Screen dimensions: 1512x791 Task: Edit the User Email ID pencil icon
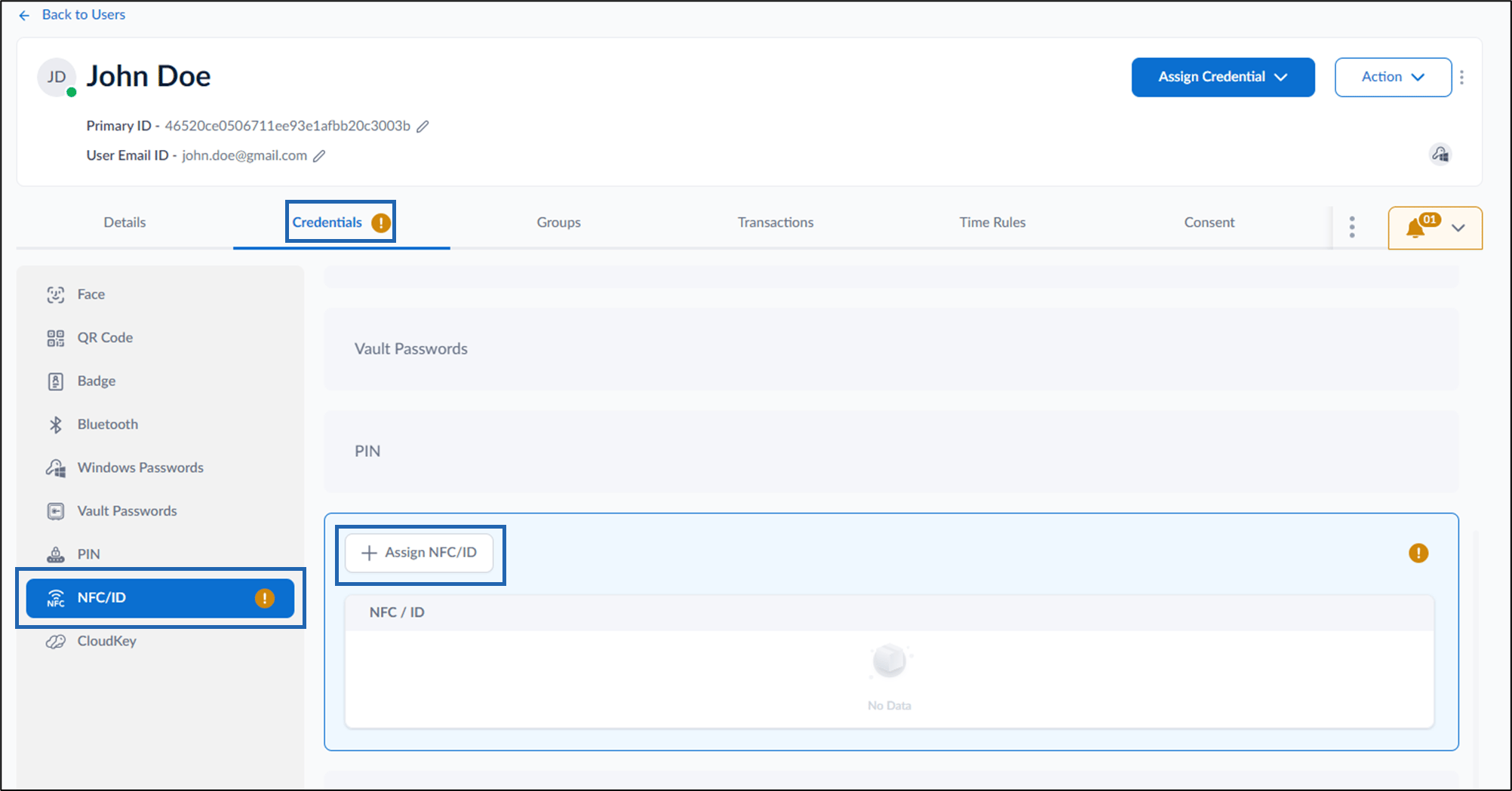pos(319,156)
